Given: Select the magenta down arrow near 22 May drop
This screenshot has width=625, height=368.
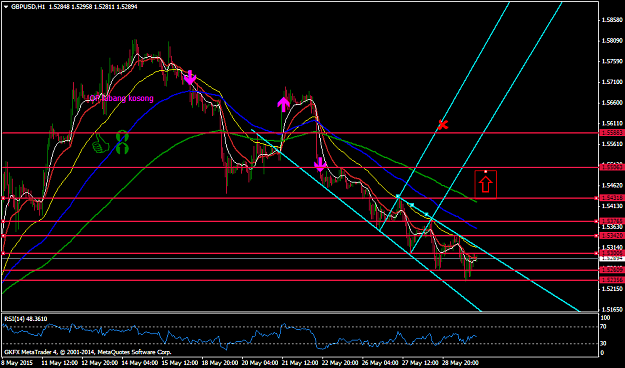Looking at the screenshot, I should coord(320,164).
